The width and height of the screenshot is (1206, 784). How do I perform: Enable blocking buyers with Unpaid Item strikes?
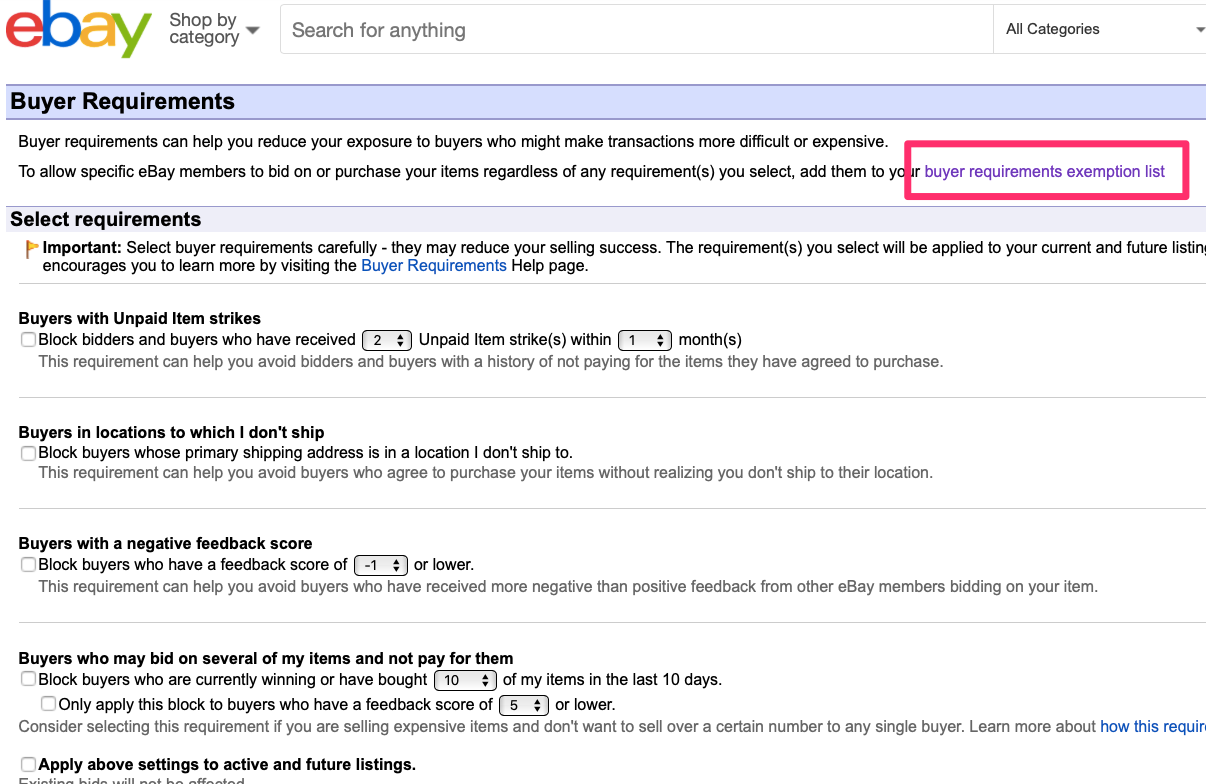coord(28,340)
